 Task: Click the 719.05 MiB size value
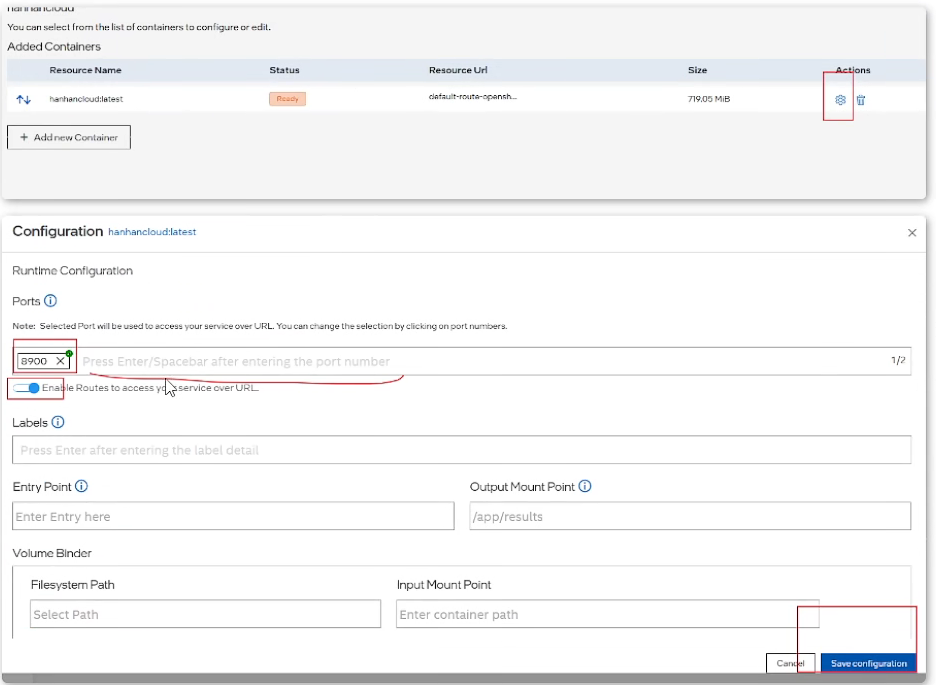[709, 99]
